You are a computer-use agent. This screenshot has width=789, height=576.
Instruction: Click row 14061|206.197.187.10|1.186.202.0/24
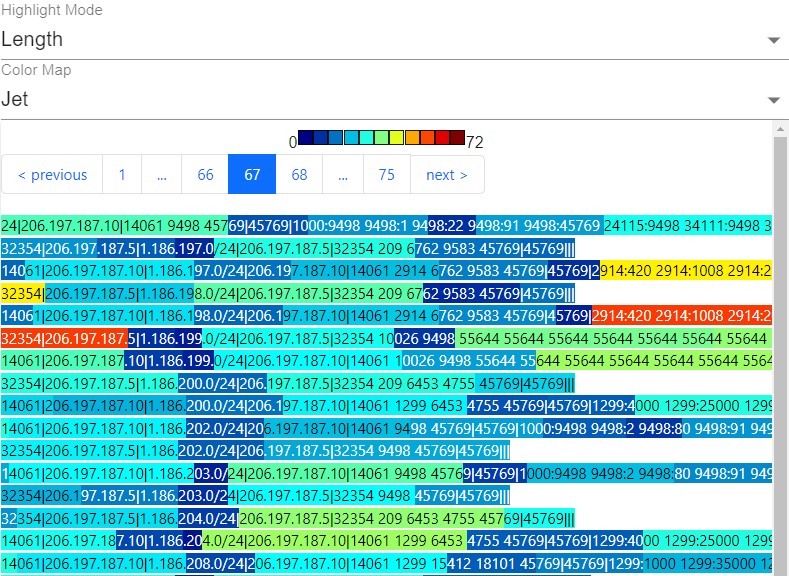click(x=386, y=429)
